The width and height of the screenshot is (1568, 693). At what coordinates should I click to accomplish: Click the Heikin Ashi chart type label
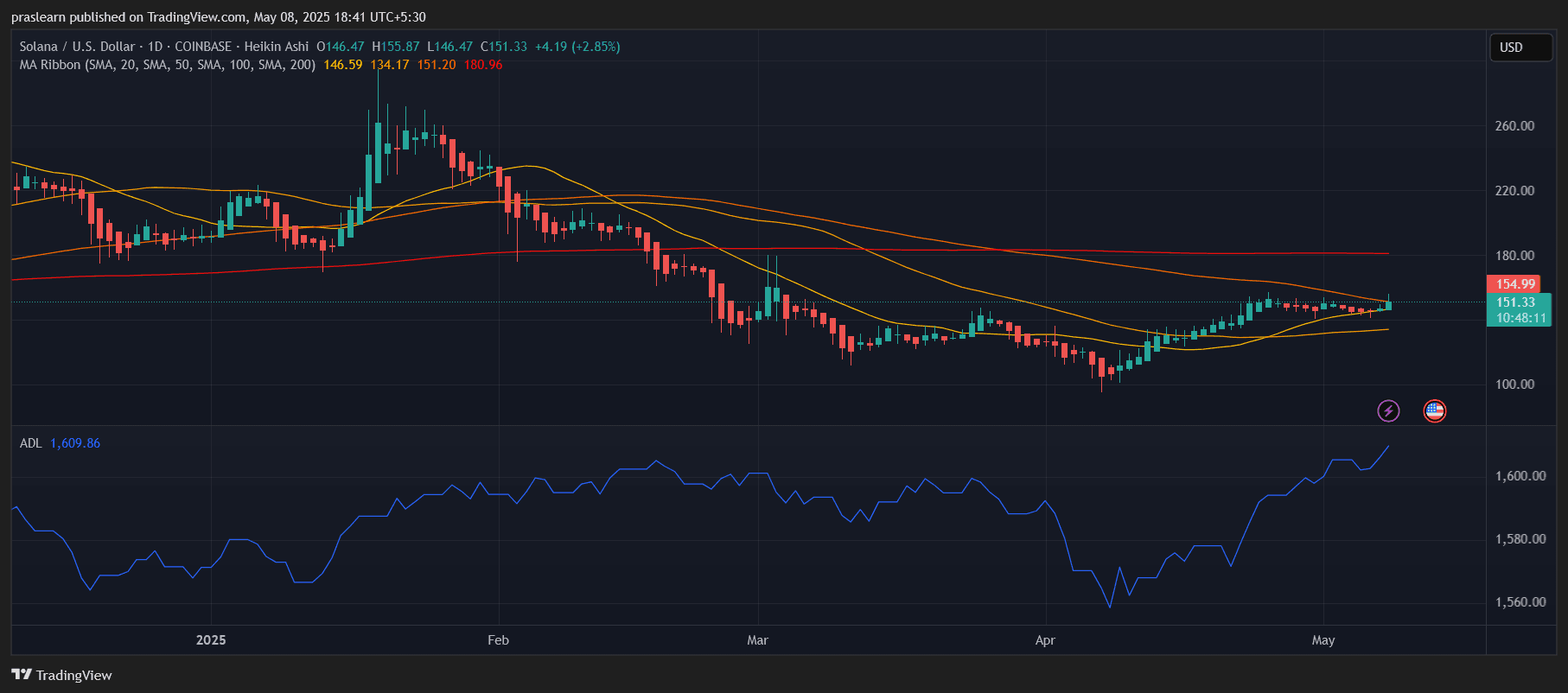[276, 47]
